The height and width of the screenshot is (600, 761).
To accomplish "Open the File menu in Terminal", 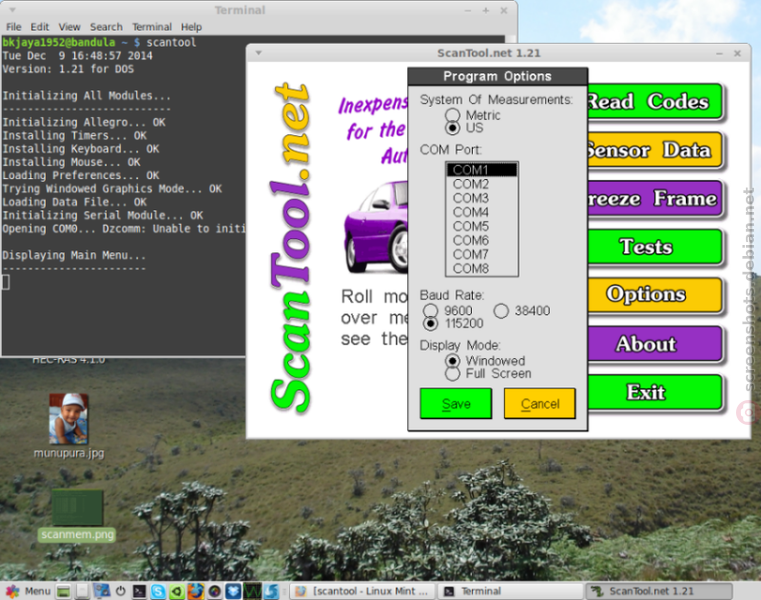I will (x=14, y=27).
